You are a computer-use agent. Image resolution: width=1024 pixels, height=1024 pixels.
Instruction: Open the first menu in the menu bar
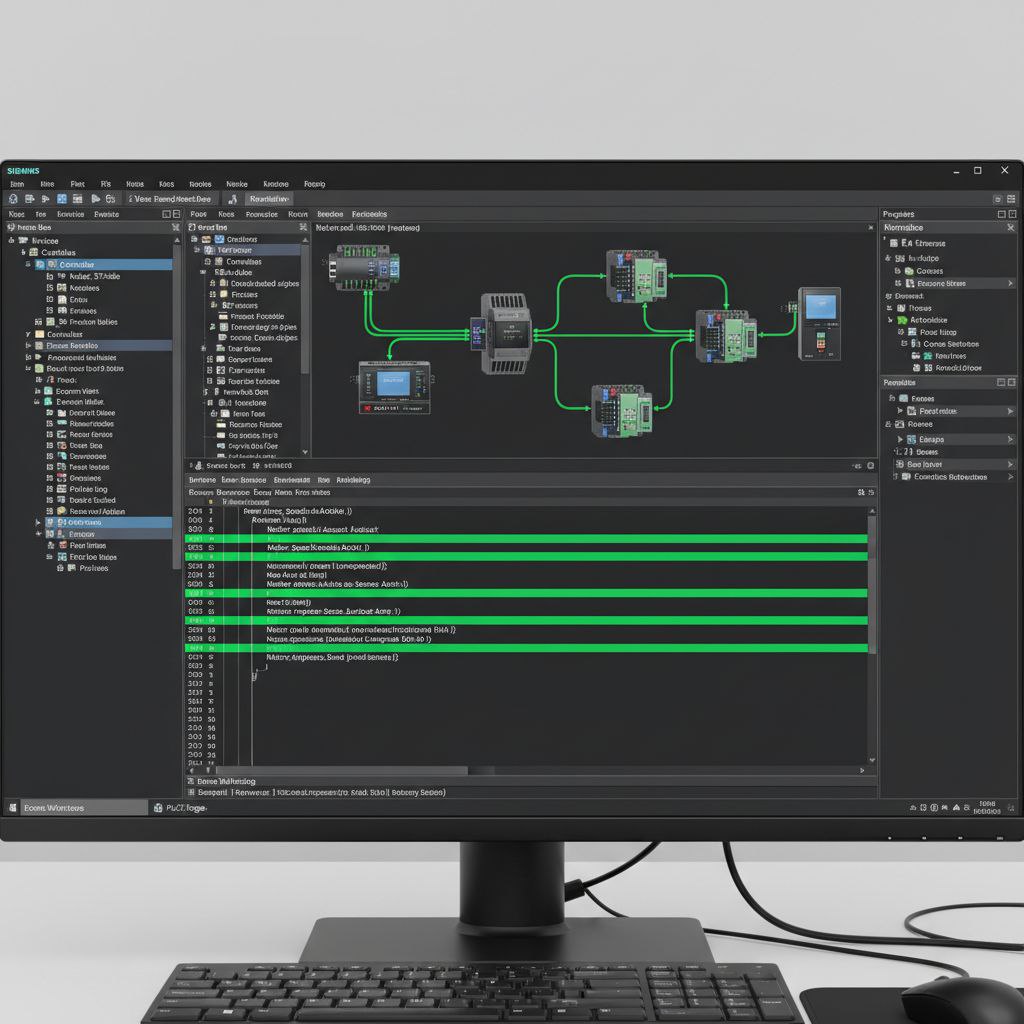[17, 184]
